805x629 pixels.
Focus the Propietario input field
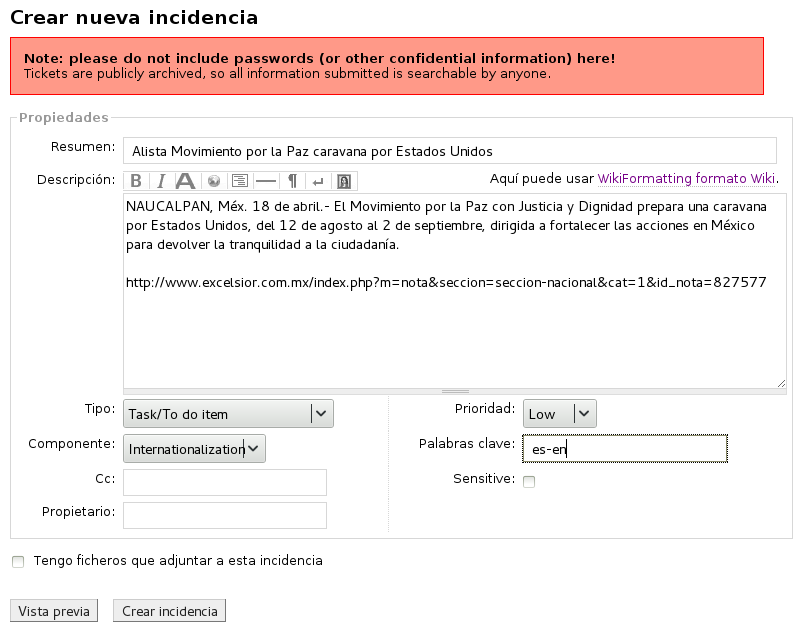tap(225, 516)
